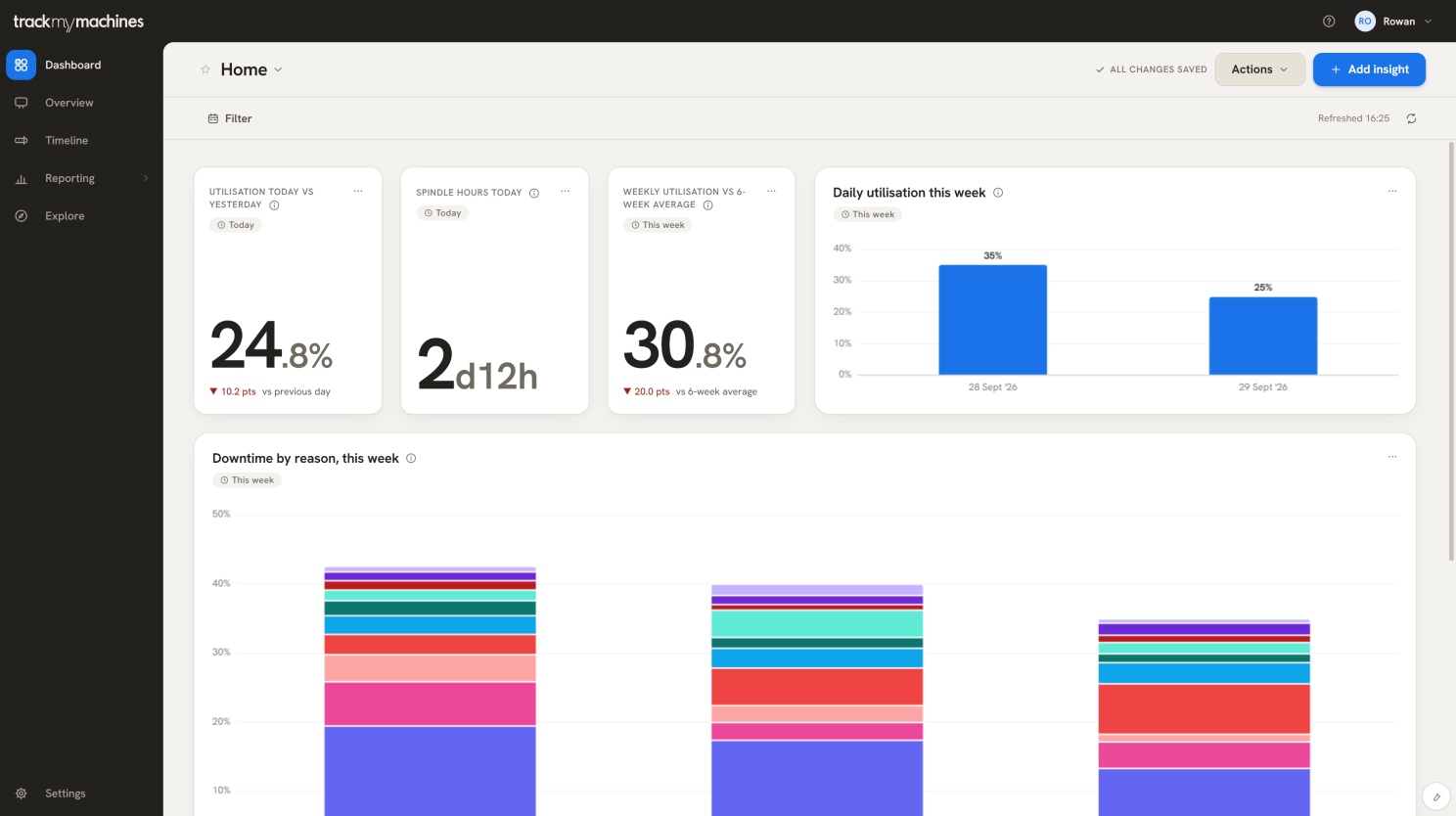Click '20.0 pts' change indicator
The height and width of the screenshot is (816, 1456).
click(647, 391)
